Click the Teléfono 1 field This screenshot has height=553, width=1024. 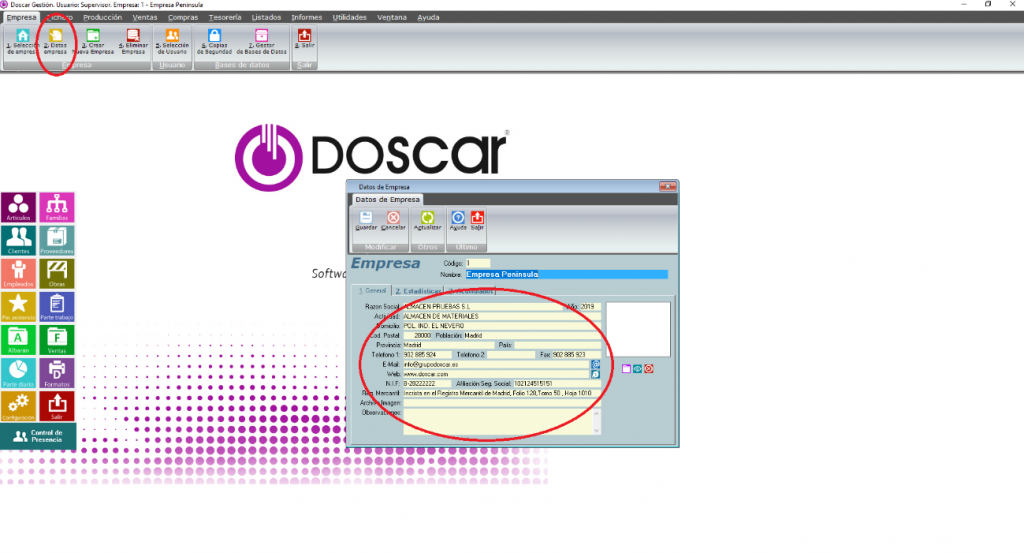tap(427, 355)
